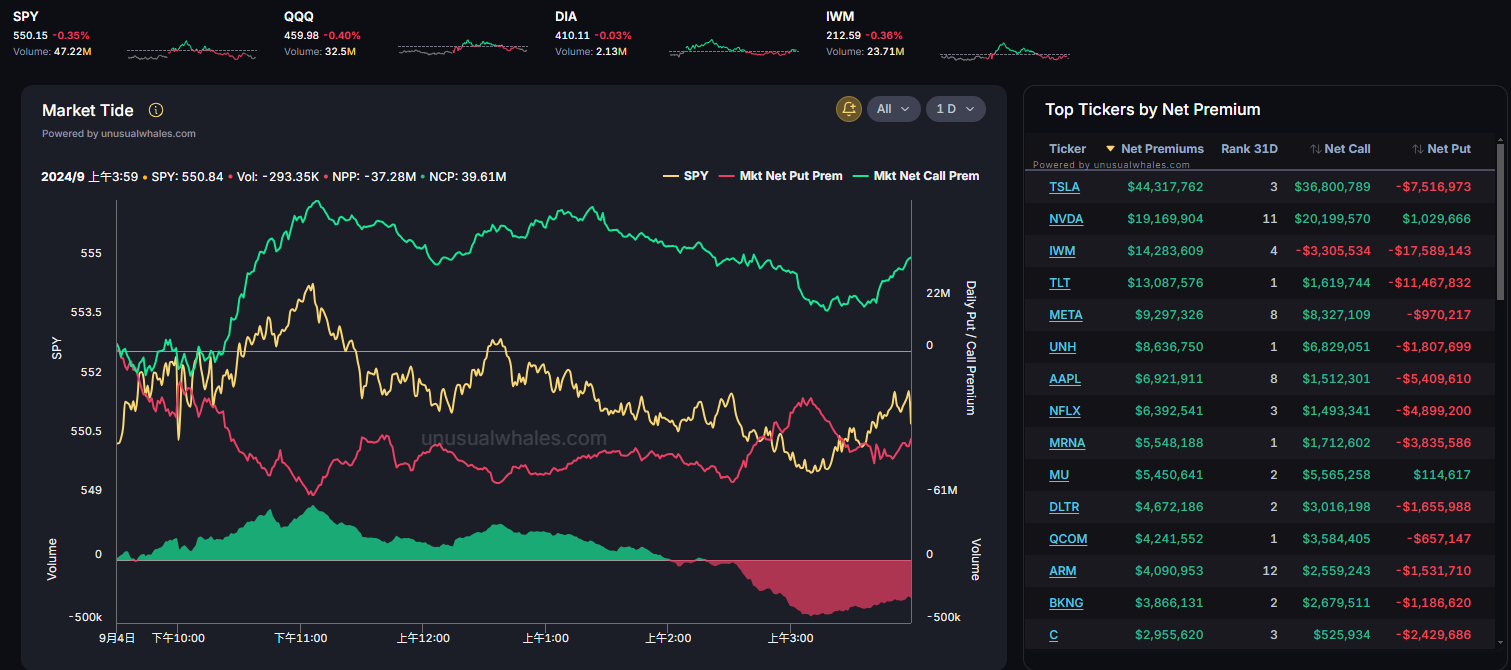Screen dimensions: 1511x670
Task: Toggle the SPY line in chart legend
Action: coord(686,176)
